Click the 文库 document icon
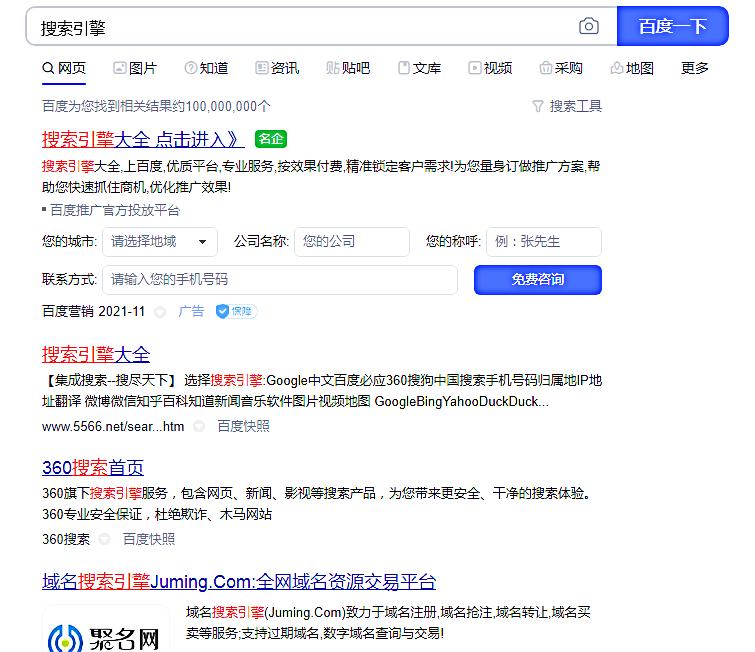Image resolution: width=755 pixels, height=652 pixels. [x=404, y=68]
